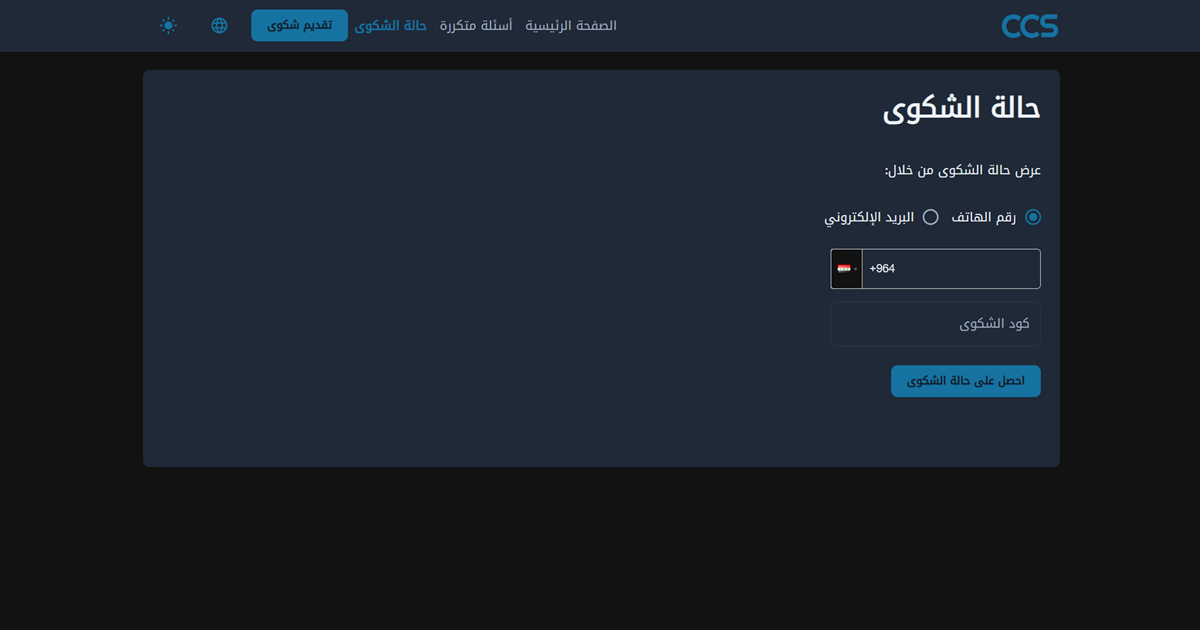Go to أسئلة متكررة page
The height and width of the screenshot is (630, 1200).
click(476, 26)
